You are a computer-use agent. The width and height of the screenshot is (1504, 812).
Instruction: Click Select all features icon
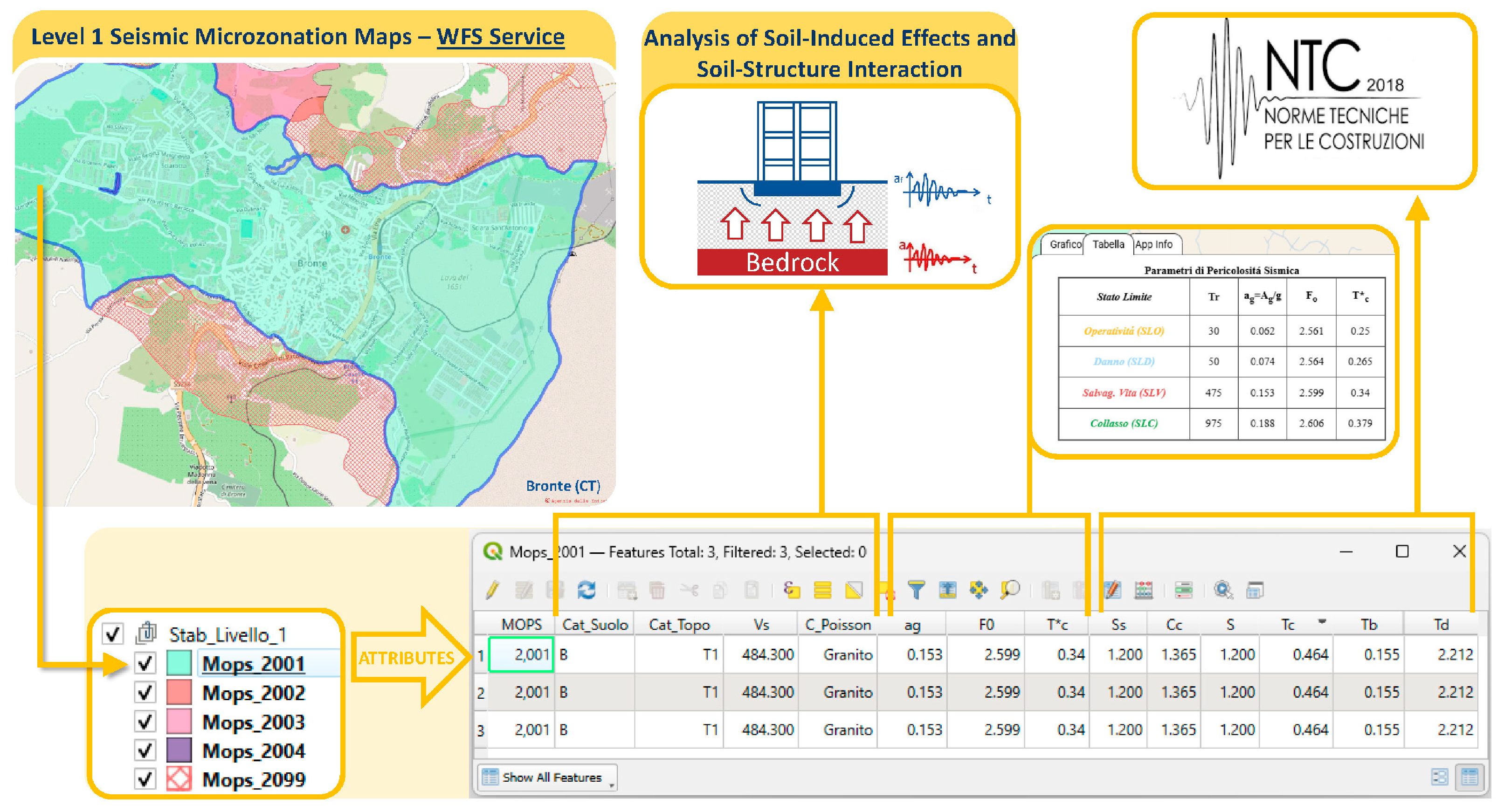[x=822, y=590]
